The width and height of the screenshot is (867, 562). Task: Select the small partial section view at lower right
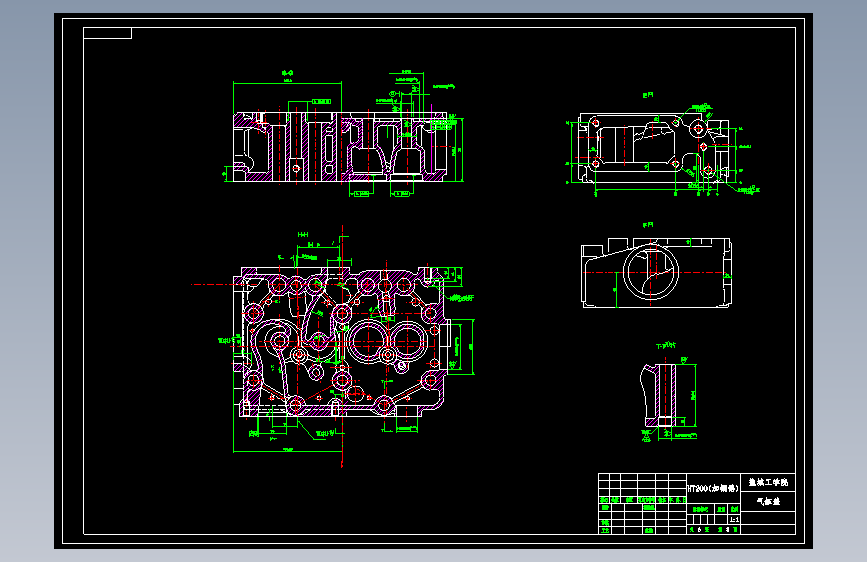pyautogui.click(x=659, y=394)
